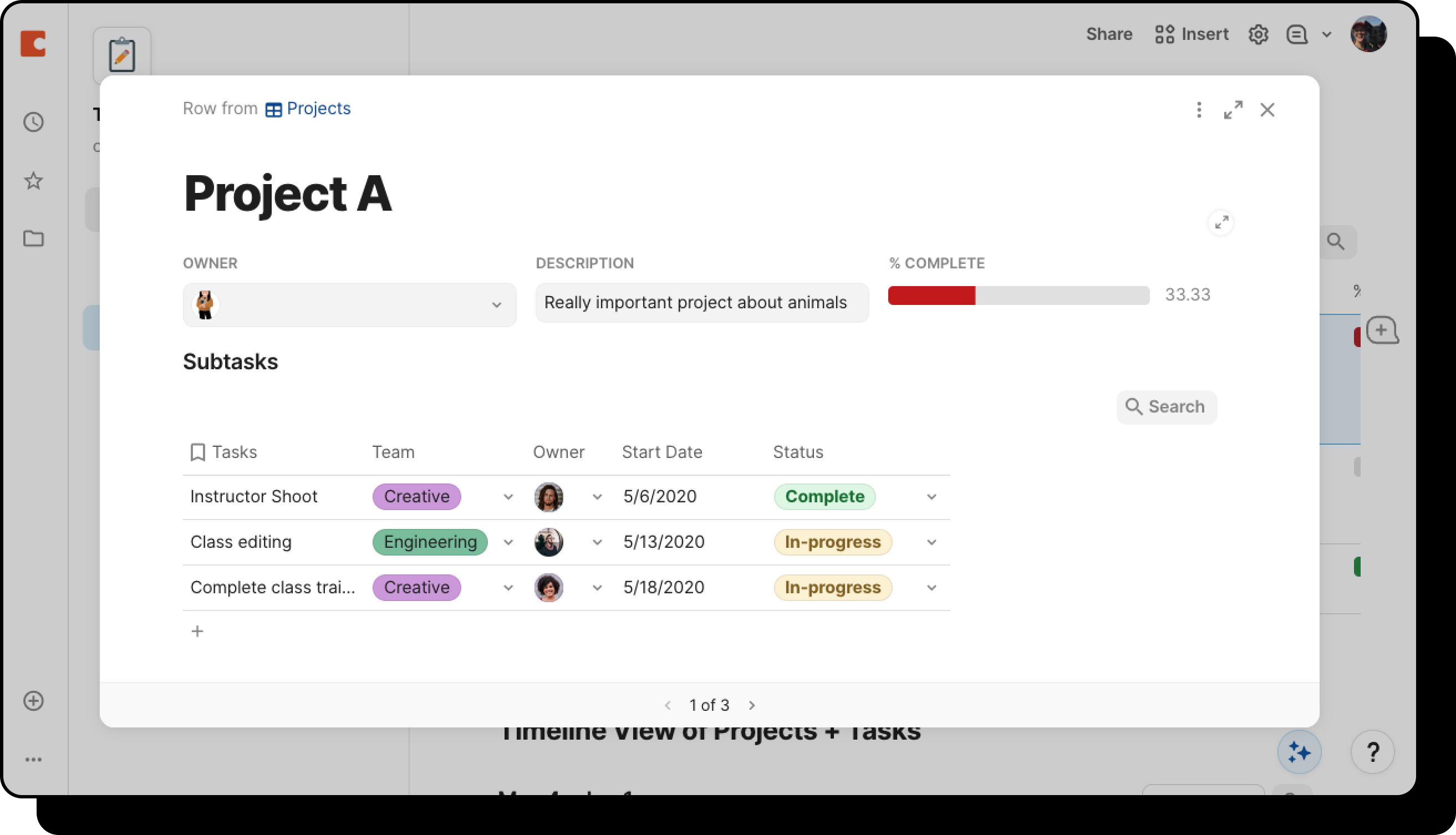Open starred items in sidebar
1456x835 pixels.
click(x=33, y=181)
